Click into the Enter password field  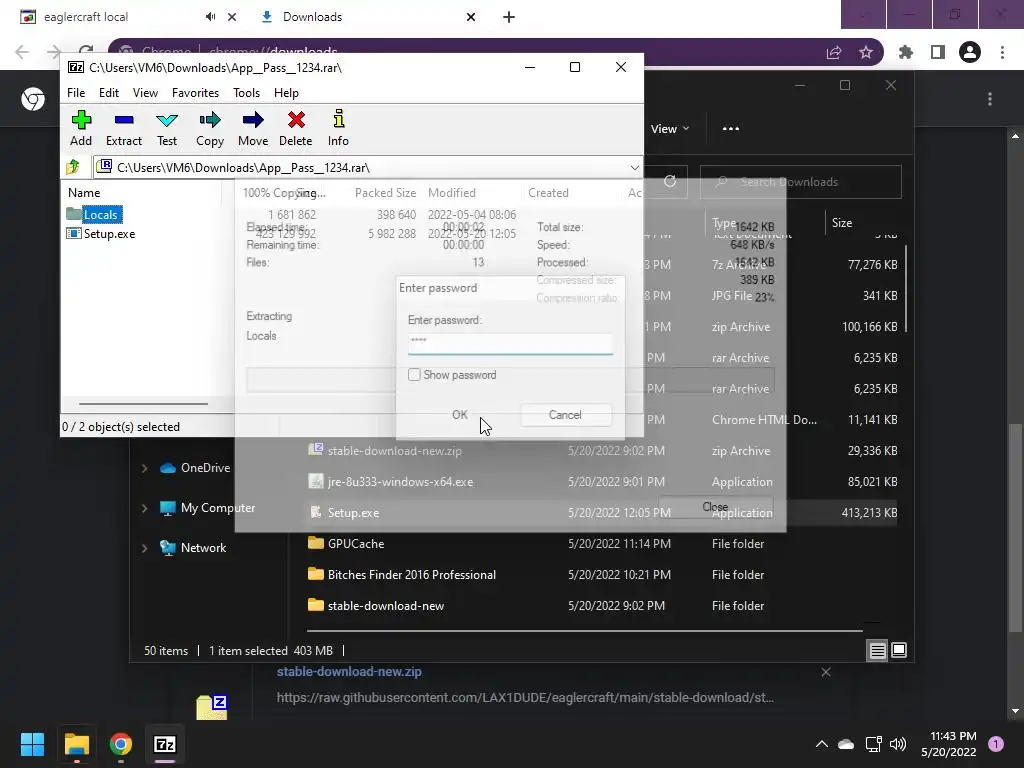coord(510,342)
